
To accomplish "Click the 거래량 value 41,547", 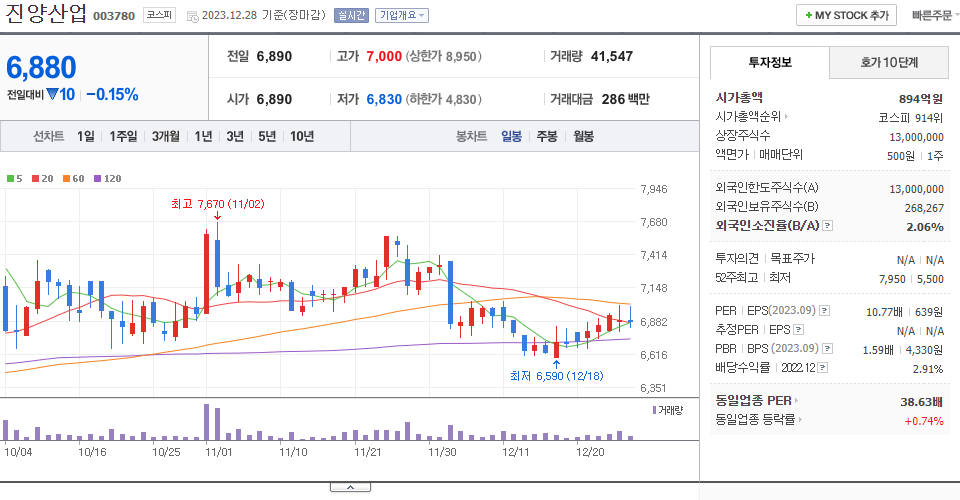I will click(612, 56).
